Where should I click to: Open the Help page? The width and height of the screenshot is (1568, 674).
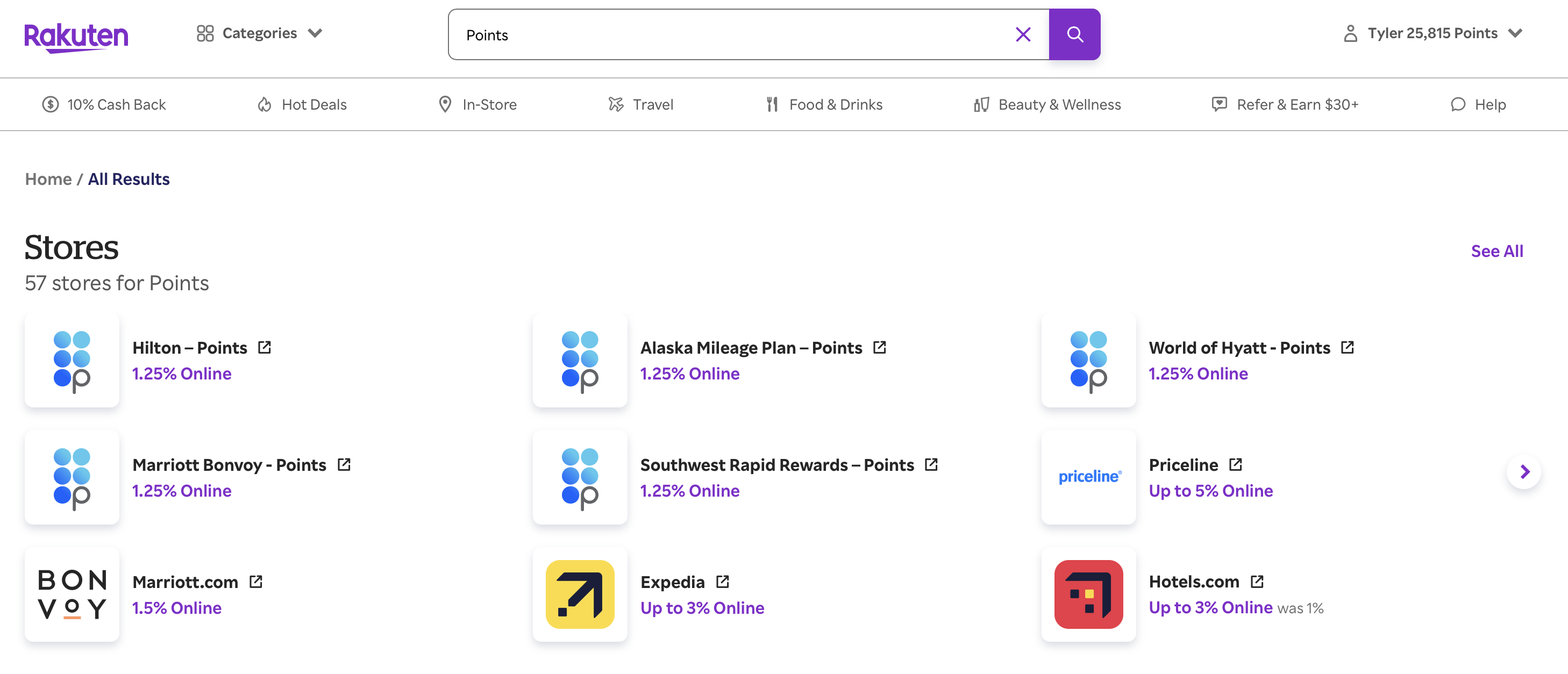[x=1478, y=105]
